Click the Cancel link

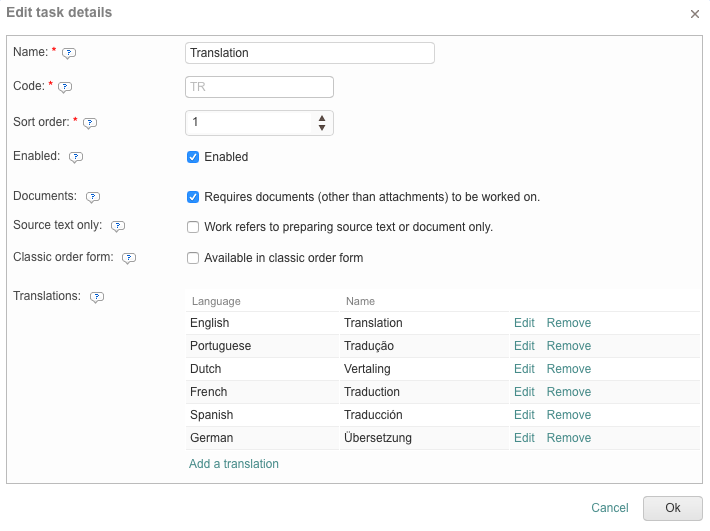(609, 508)
